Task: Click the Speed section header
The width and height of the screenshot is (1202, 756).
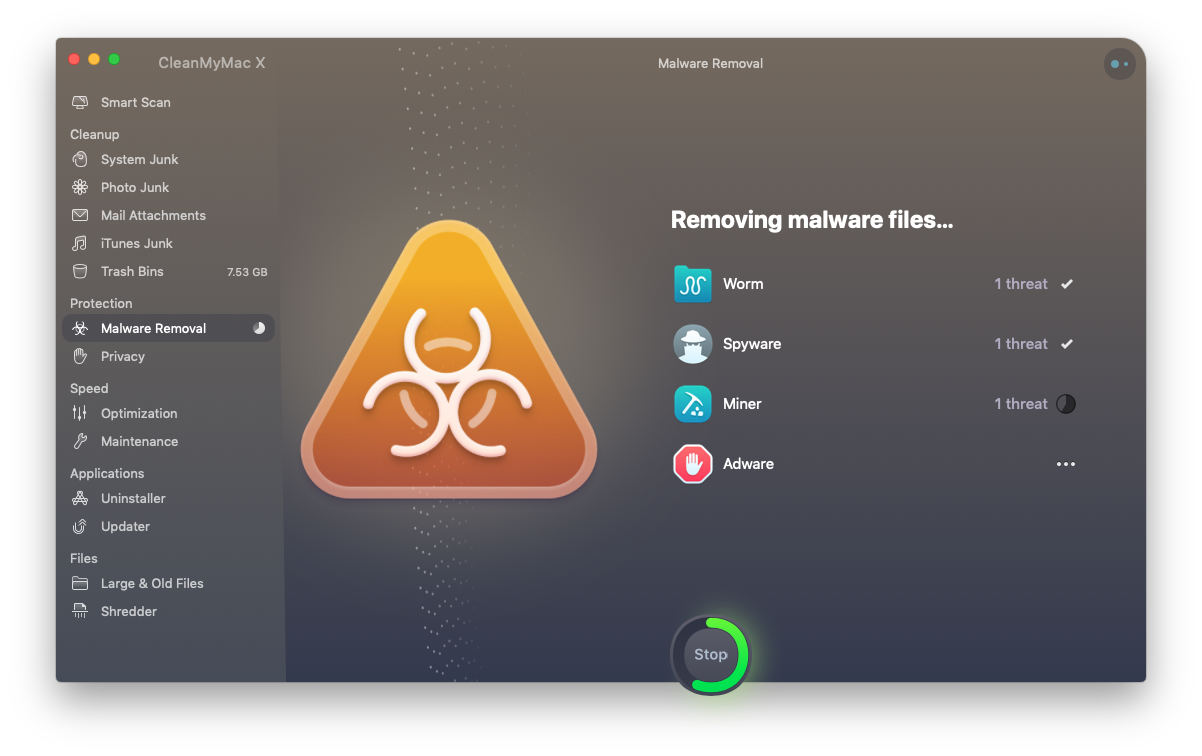Action: tap(89, 389)
